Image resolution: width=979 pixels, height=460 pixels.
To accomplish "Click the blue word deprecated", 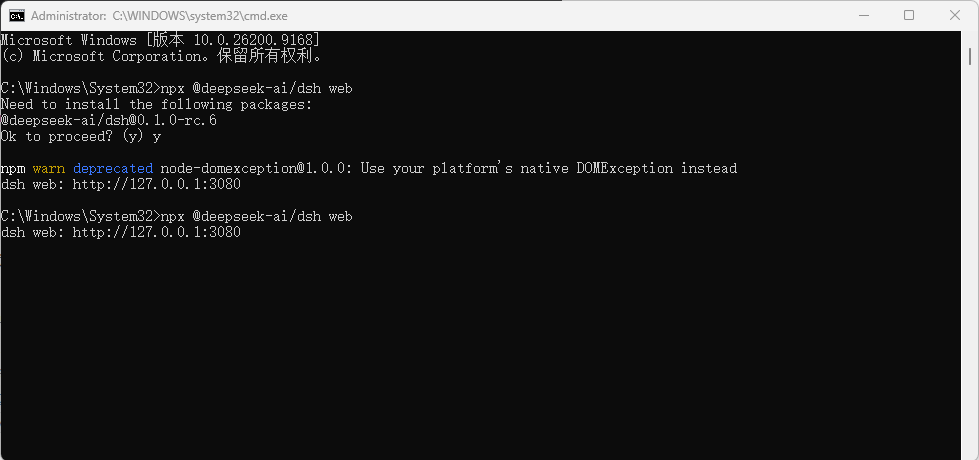I will (x=113, y=168).
